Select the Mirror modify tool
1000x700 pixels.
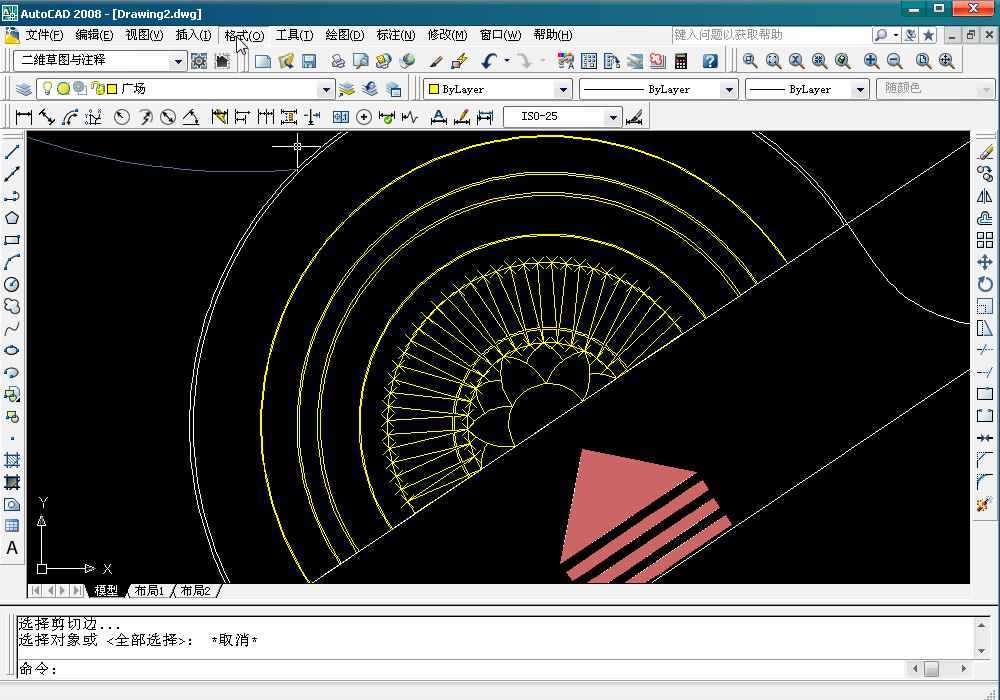[x=985, y=196]
